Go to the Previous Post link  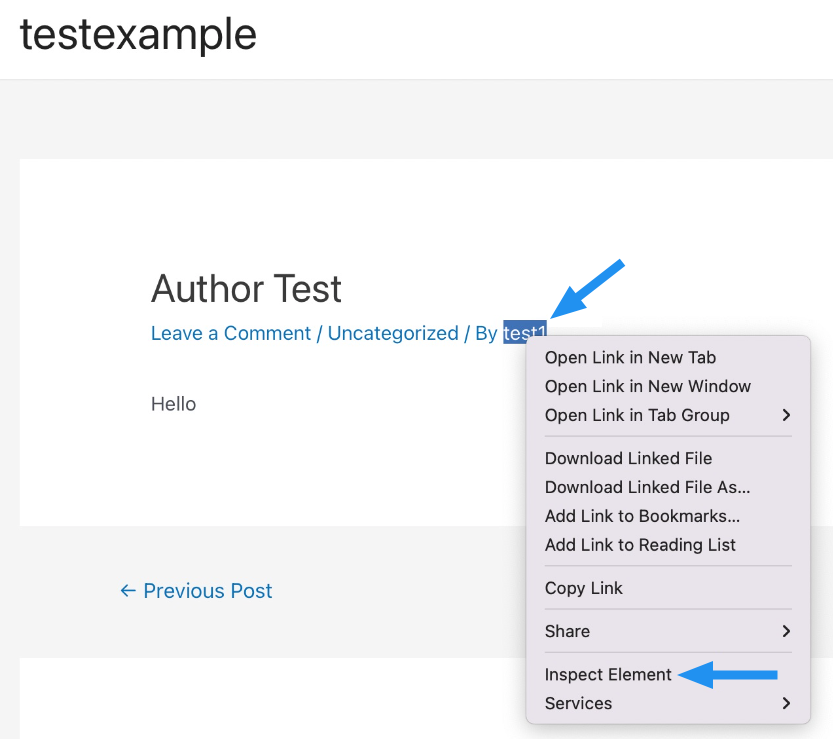[196, 591]
